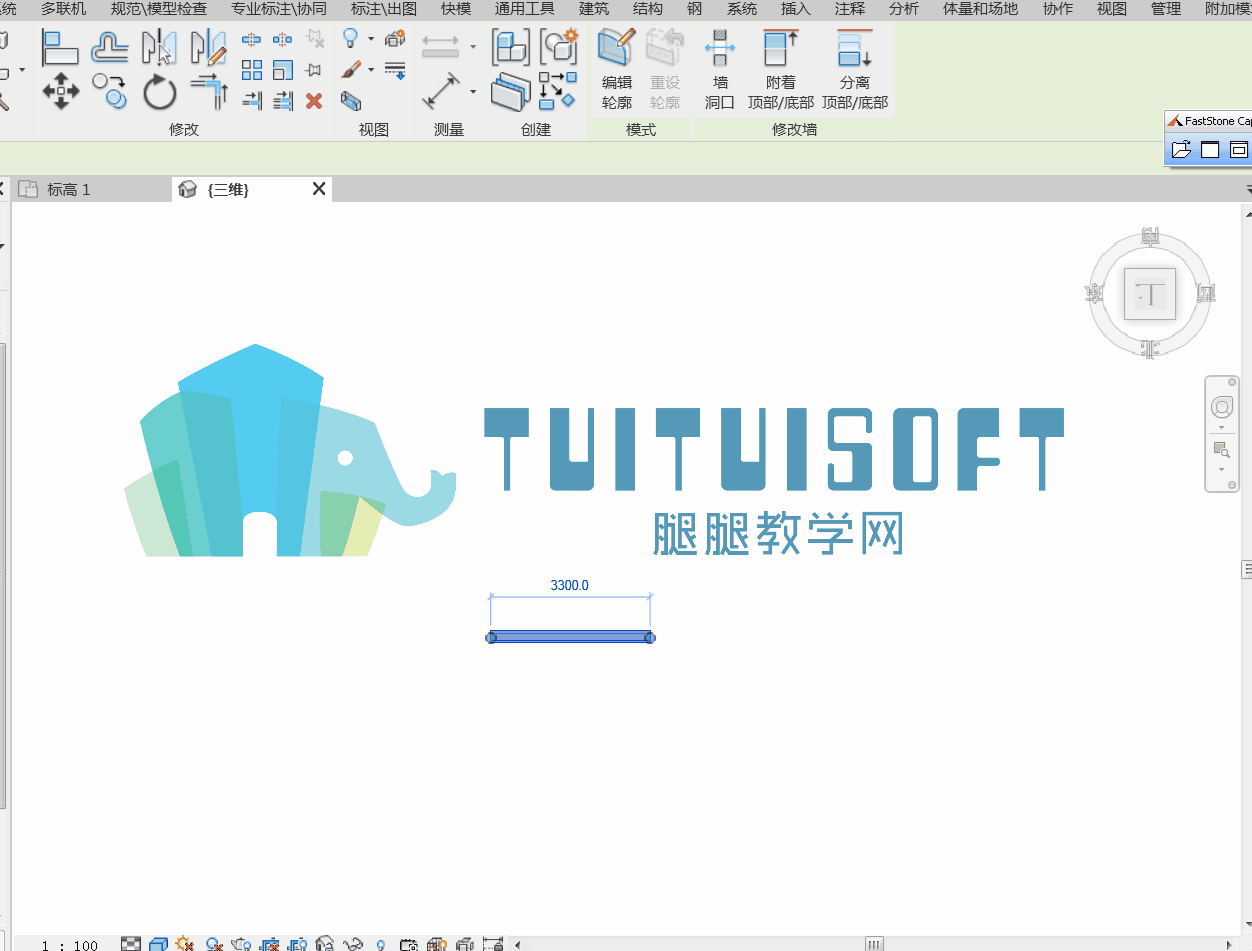Image resolution: width=1252 pixels, height=951 pixels.
Task: Toggle Shadows in view control bar
Action: [x=213, y=943]
